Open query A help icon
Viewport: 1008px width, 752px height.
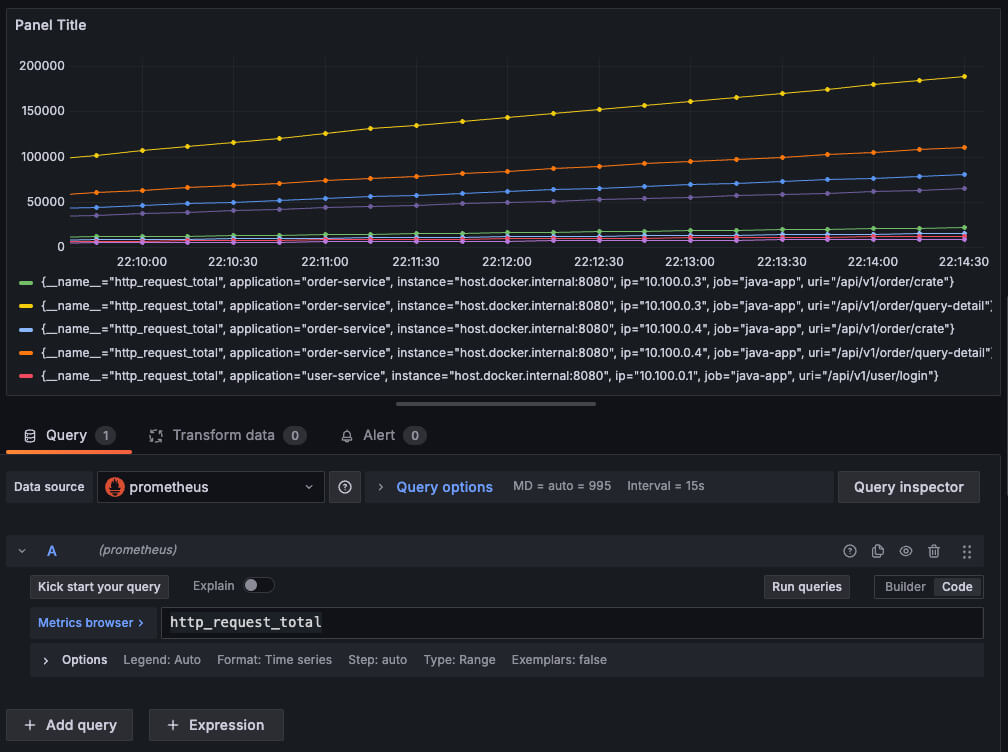click(x=850, y=551)
